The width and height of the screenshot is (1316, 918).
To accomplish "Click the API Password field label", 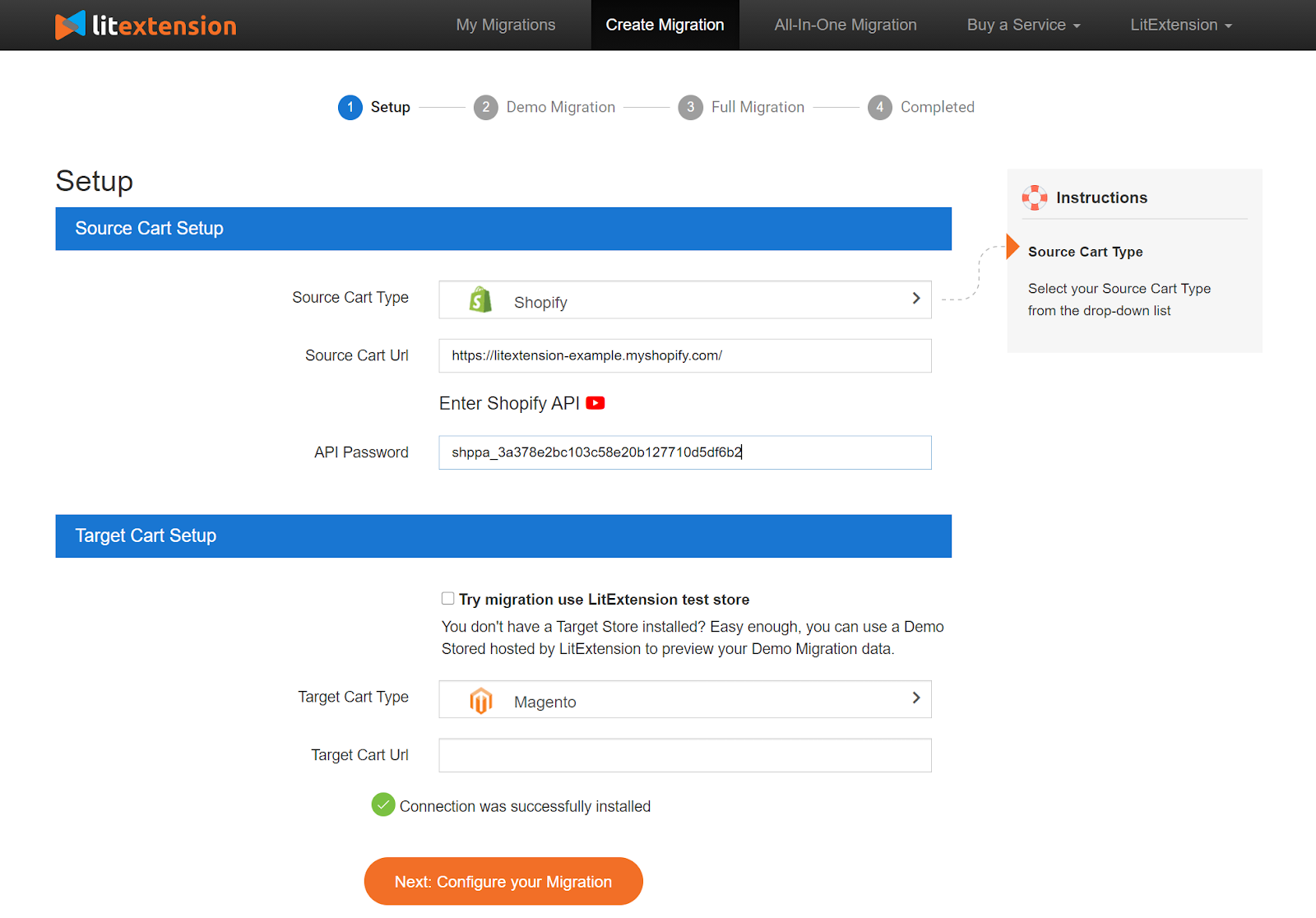I will tap(361, 452).
